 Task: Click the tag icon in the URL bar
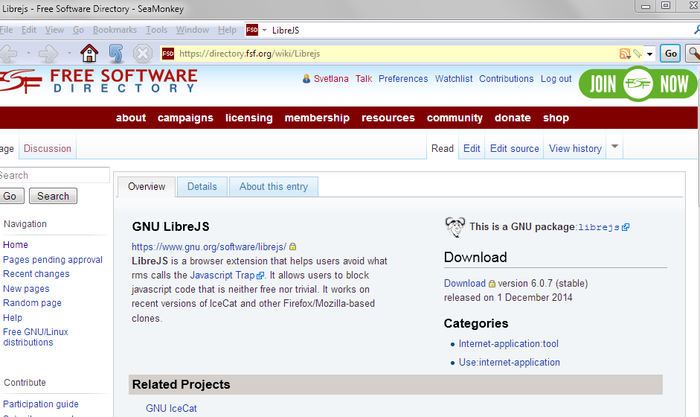coord(638,54)
